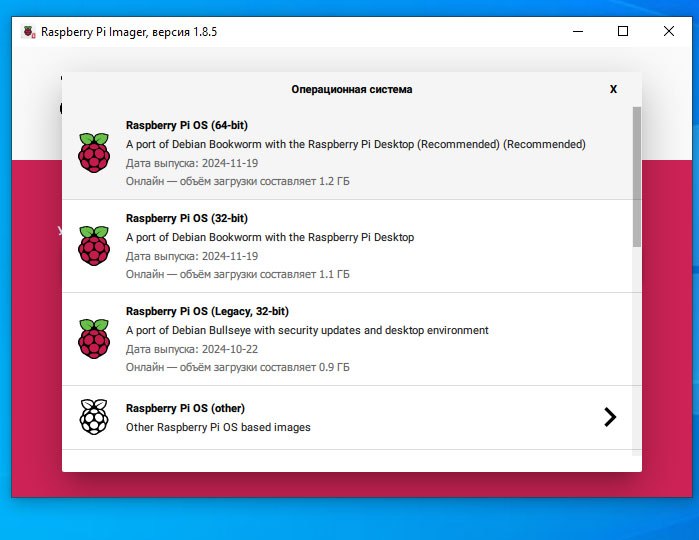This screenshot has width=699, height=540.
Task: Click 'Онлайн — объём загрузки составляет 1.2 ГБ'
Action: 238,181
